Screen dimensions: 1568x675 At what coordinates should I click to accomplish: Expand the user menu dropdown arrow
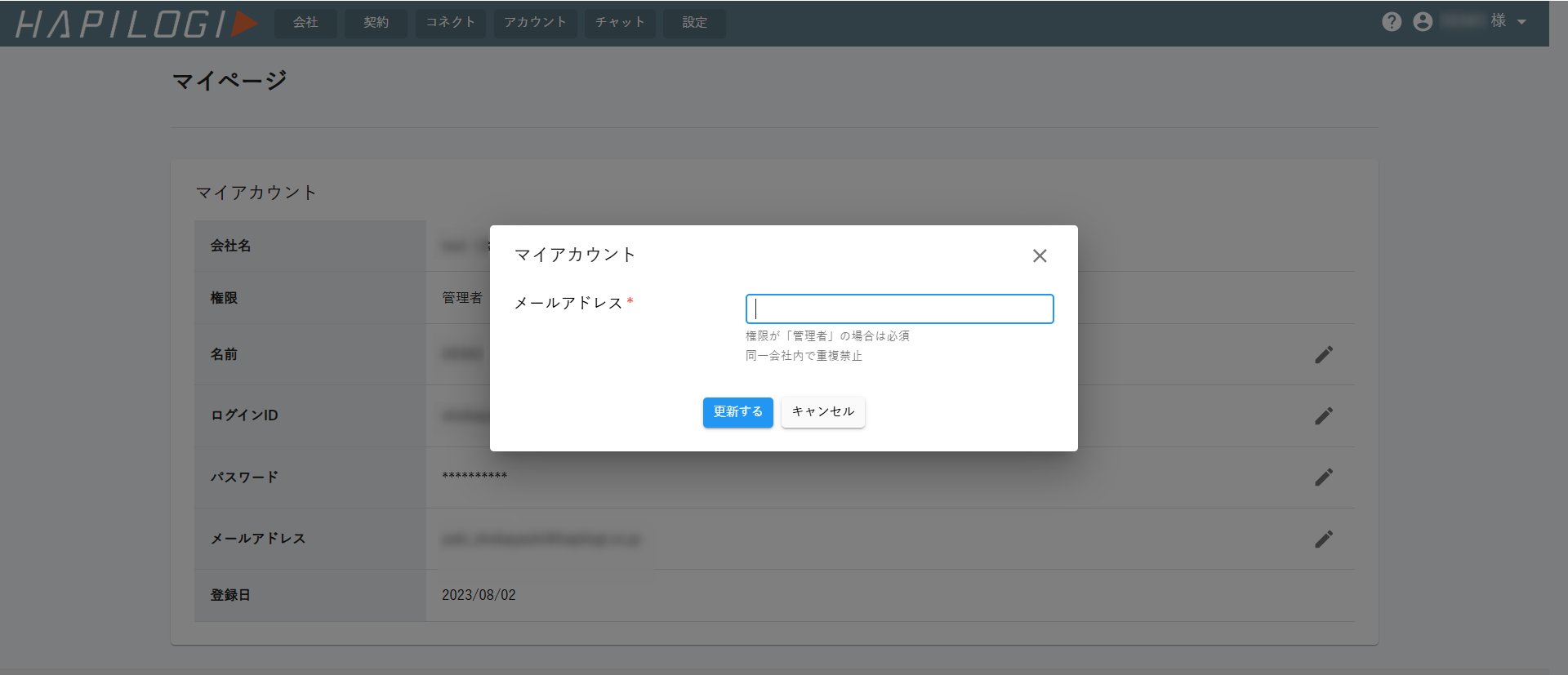1521,22
